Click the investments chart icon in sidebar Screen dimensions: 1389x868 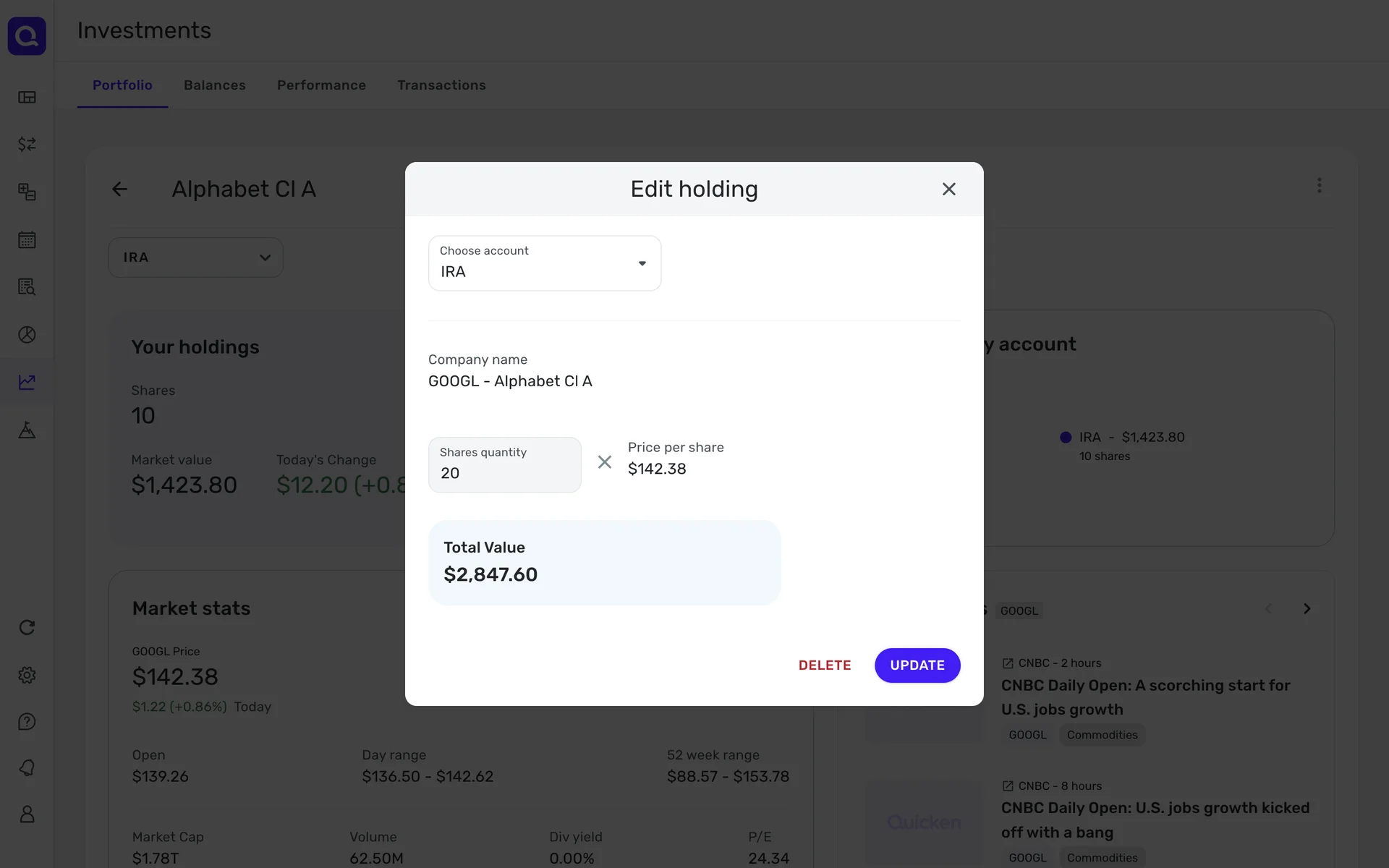point(27,382)
